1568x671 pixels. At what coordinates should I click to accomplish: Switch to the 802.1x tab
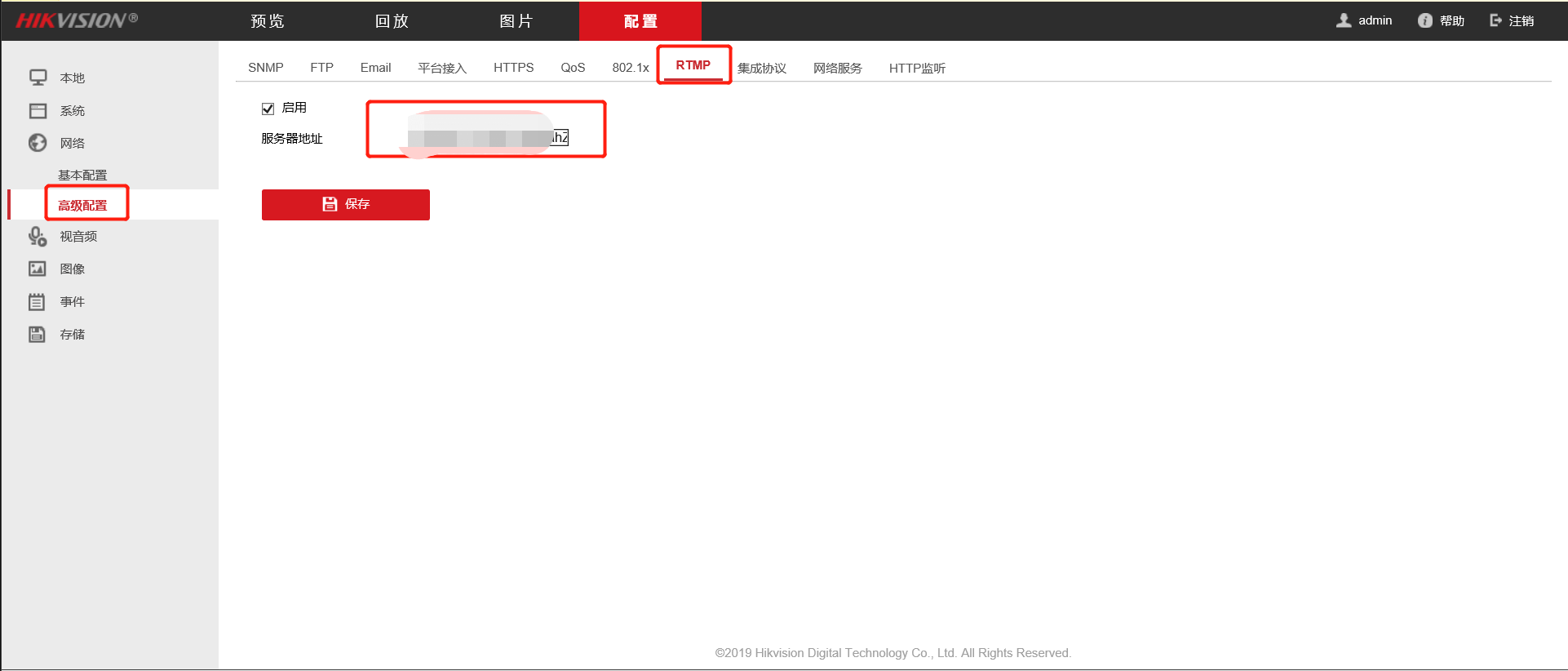coord(631,68)
